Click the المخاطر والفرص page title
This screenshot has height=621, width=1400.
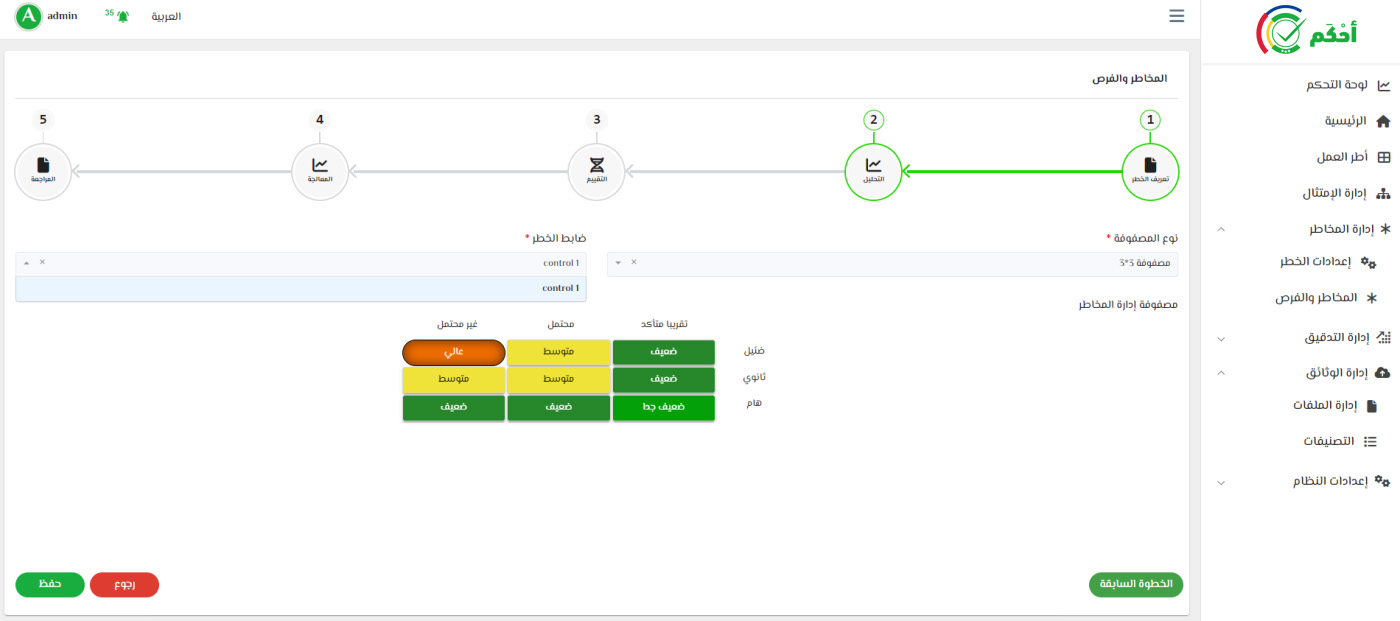[1129, 78]
